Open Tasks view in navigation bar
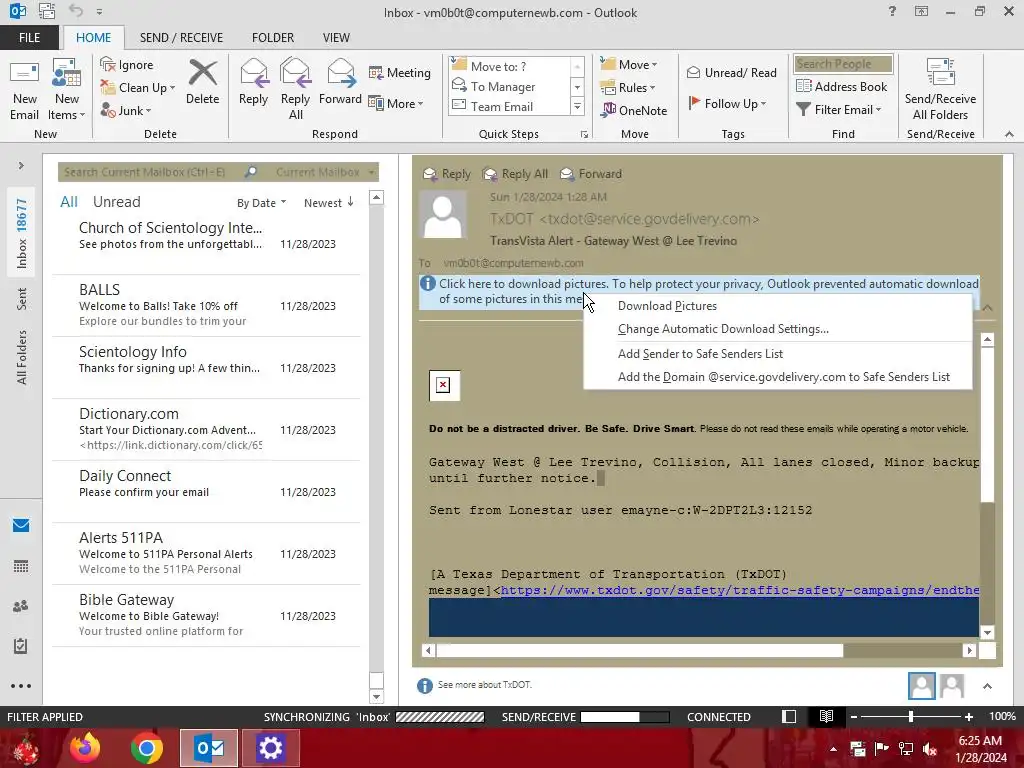Image resolution: width=1024 pixels, height=768 pixels. pos(21,646)
